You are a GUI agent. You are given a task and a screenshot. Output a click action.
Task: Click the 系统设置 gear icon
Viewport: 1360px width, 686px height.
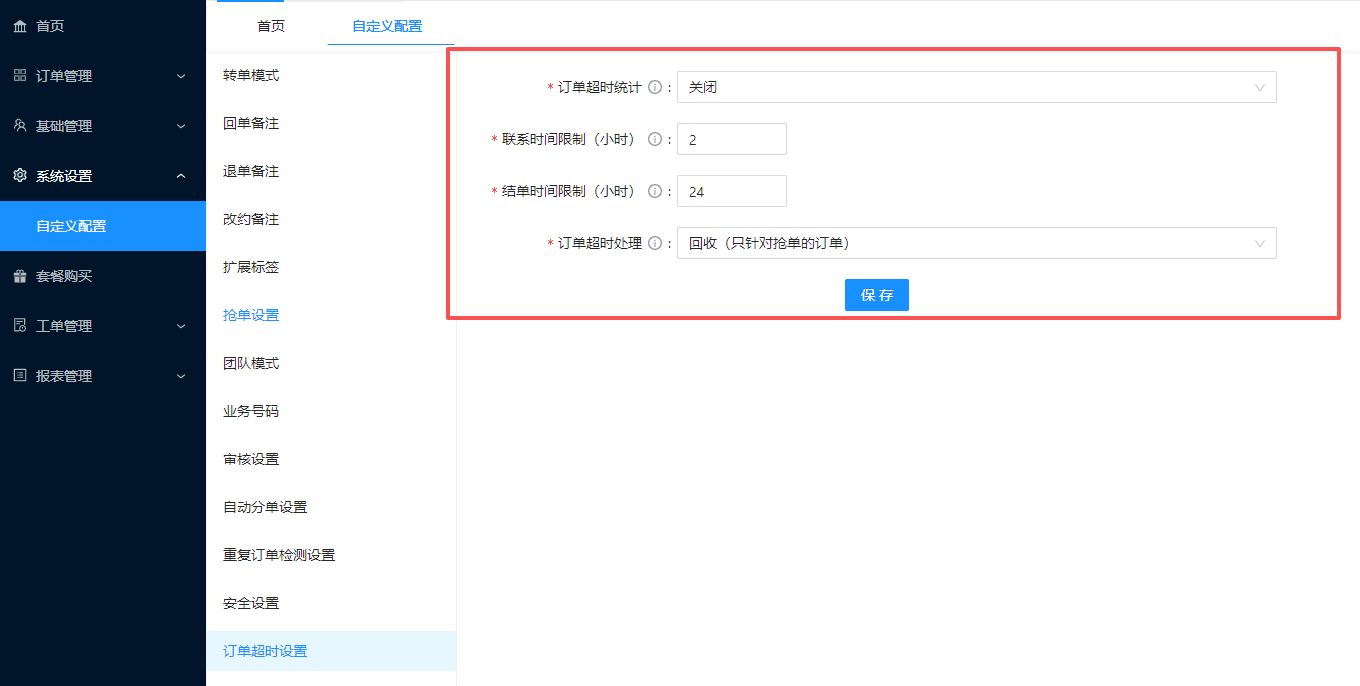coord(20,176)
